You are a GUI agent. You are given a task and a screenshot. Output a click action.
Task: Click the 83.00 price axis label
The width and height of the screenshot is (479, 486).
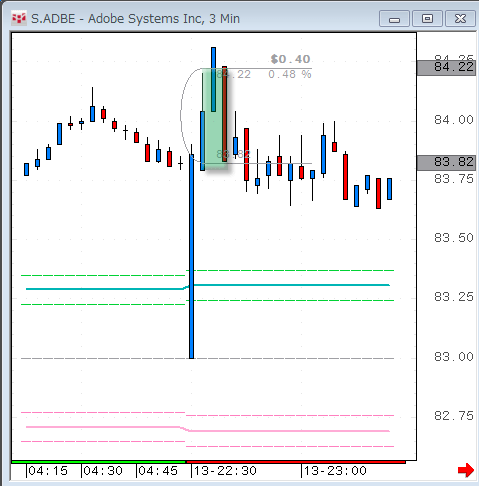(454, 357)
